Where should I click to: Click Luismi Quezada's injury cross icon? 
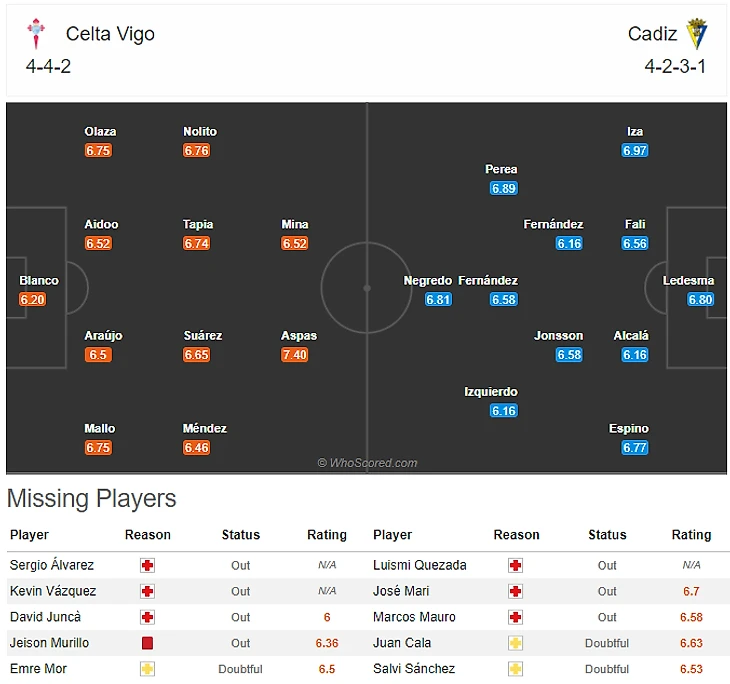516,565
